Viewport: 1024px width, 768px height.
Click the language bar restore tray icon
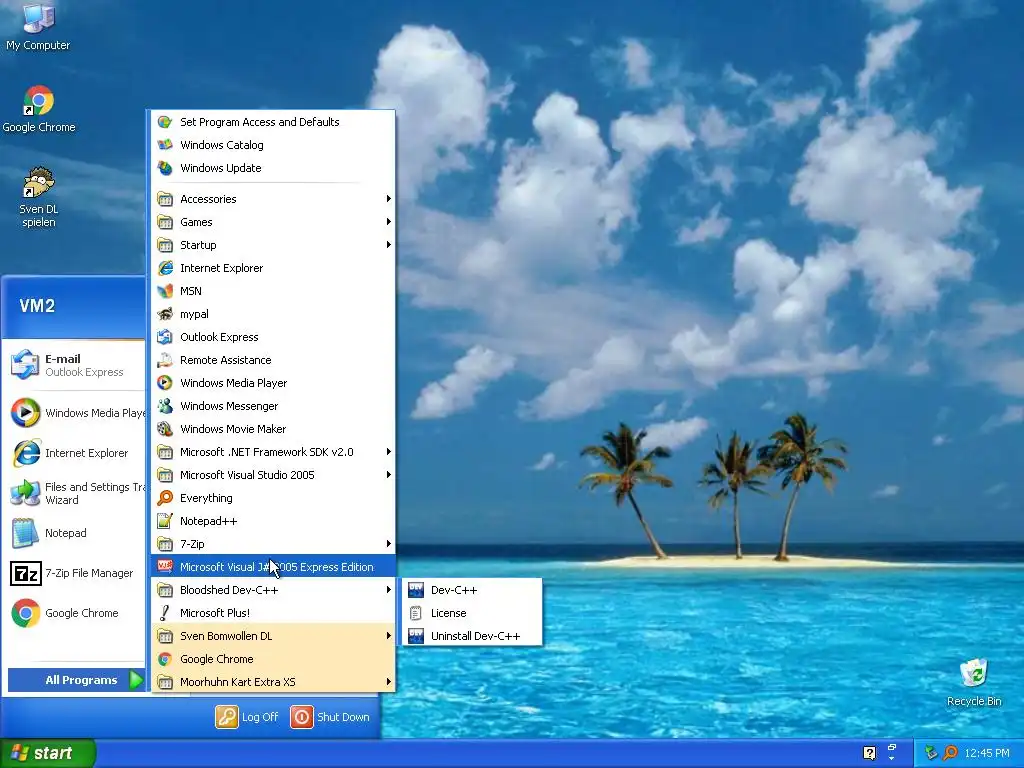click(892, 747)
